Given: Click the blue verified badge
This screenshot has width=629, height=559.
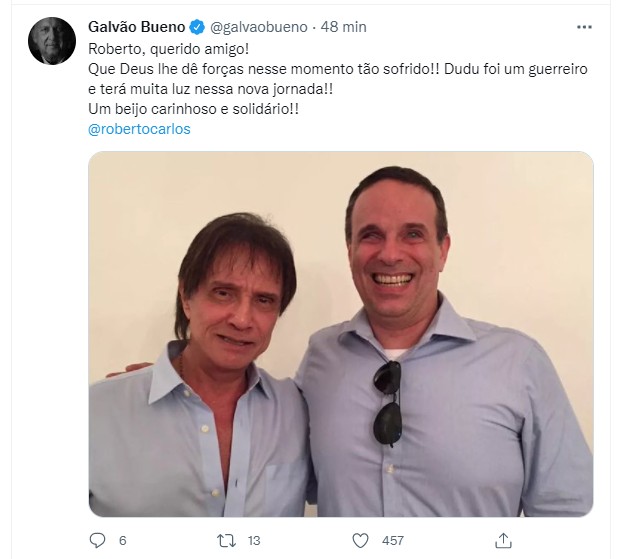Looking at the screenshot, I should click(x=197, y=27).
